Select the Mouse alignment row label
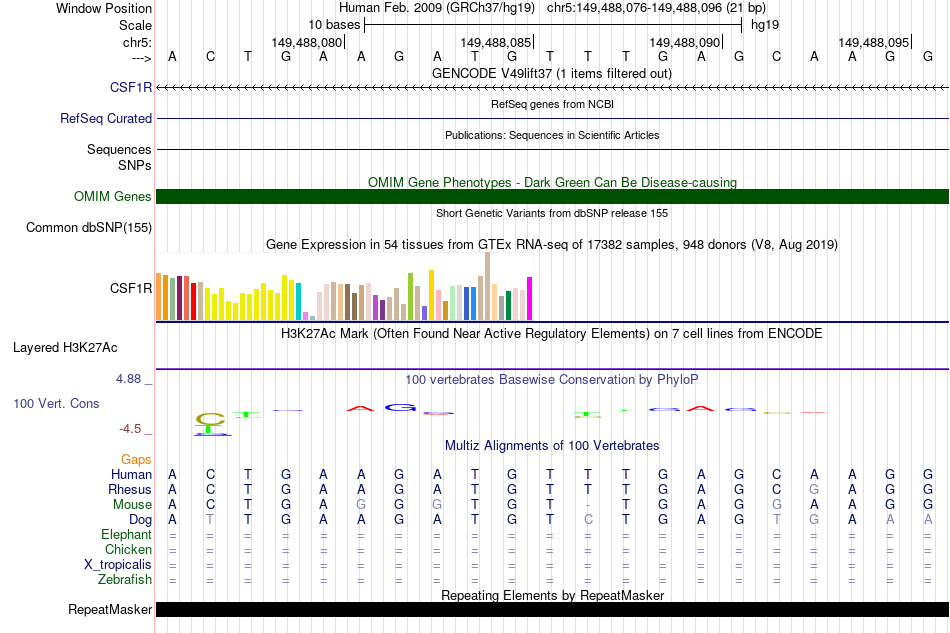950x633 pixels. click(x=132, y=505)
